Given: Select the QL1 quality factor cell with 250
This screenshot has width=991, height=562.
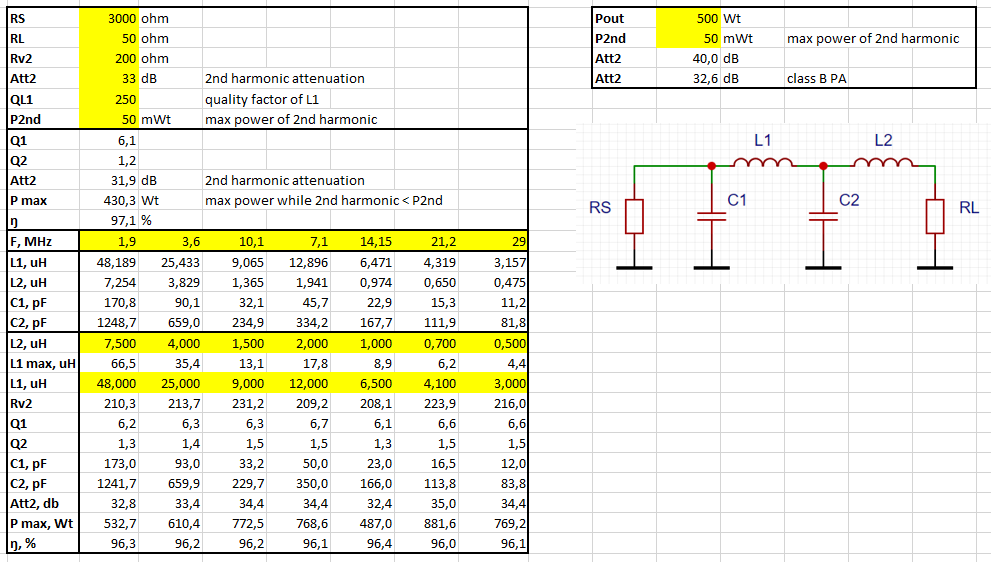Looking at the screenshot, I should click(x=107, y=99).
